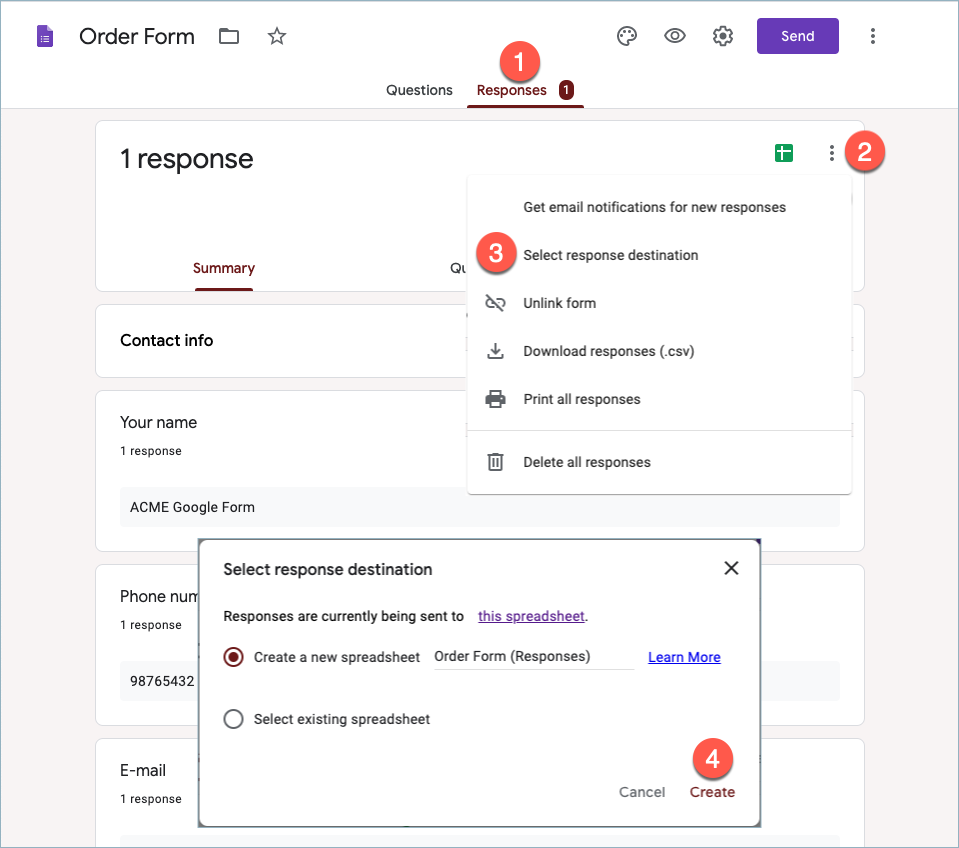Click the 98765432 phone response

point(161,681)
